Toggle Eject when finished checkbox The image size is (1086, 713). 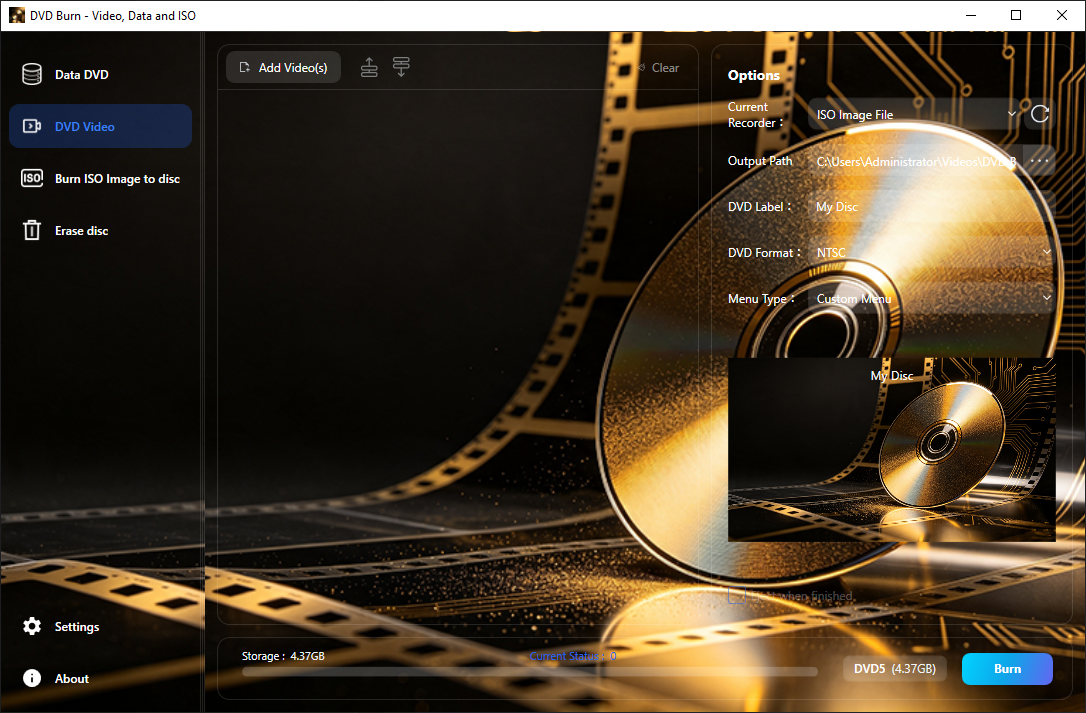(737, 595)
